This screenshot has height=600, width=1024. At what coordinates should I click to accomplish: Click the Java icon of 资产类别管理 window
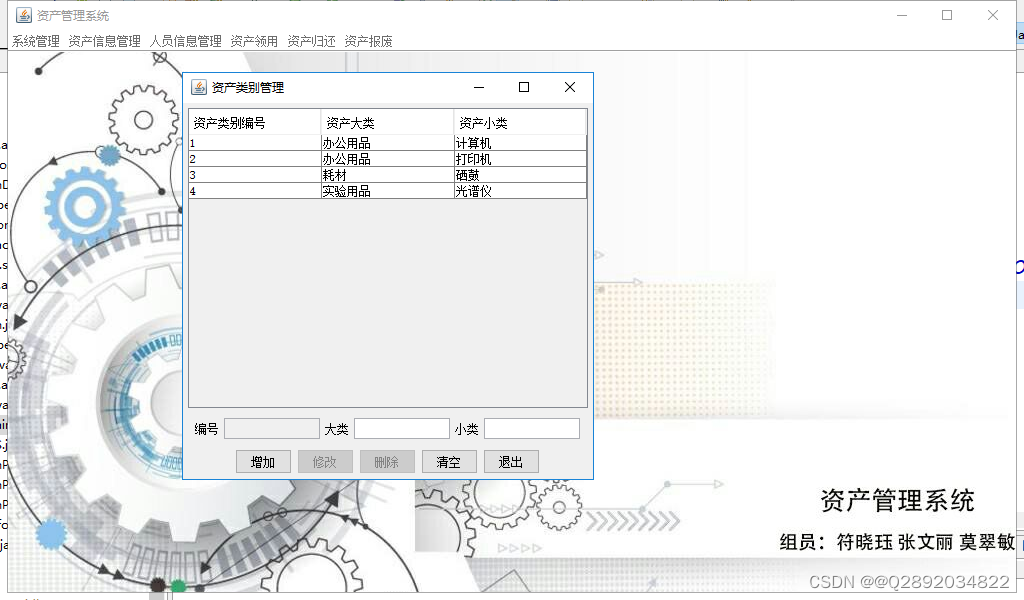click(x=199, y=87)
